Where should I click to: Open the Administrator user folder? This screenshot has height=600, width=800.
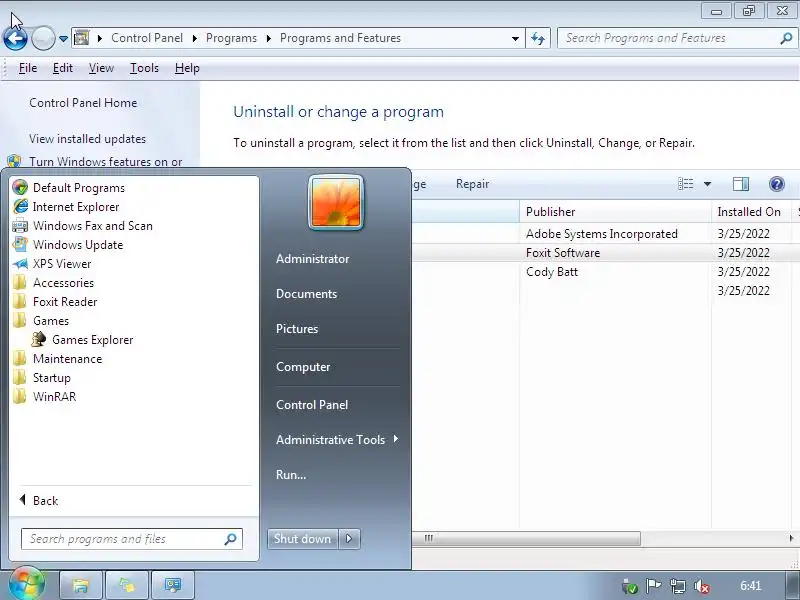[312, 259]
